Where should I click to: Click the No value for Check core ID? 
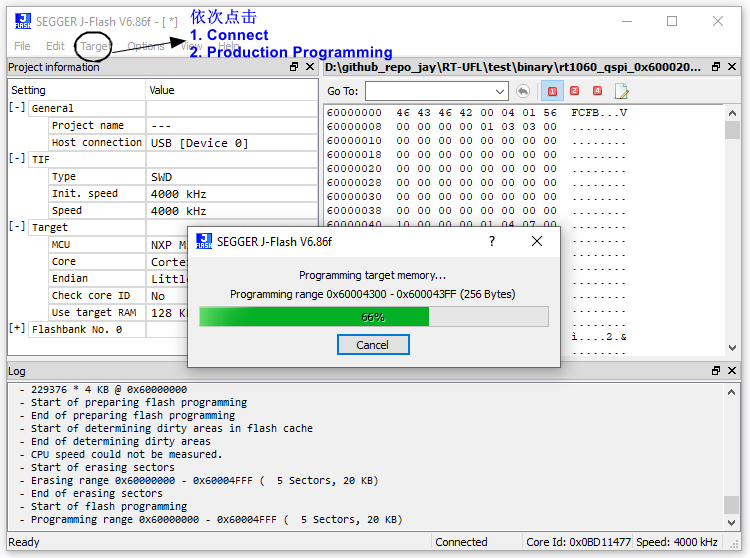tap(158, 296)
